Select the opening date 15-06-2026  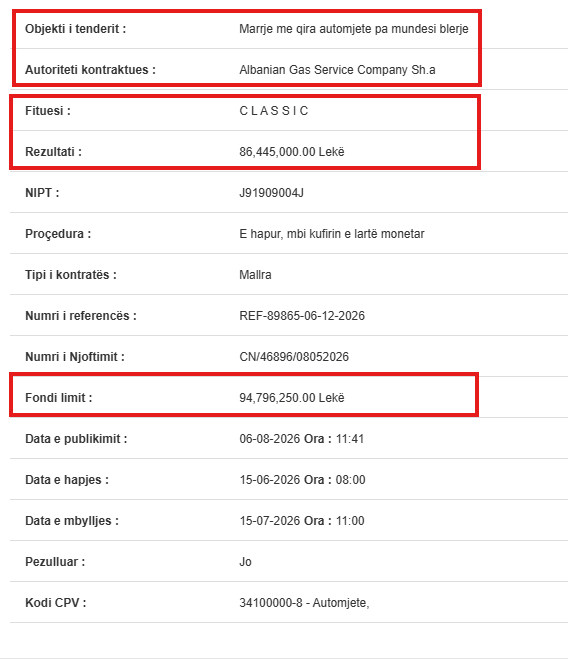(270, 480)
